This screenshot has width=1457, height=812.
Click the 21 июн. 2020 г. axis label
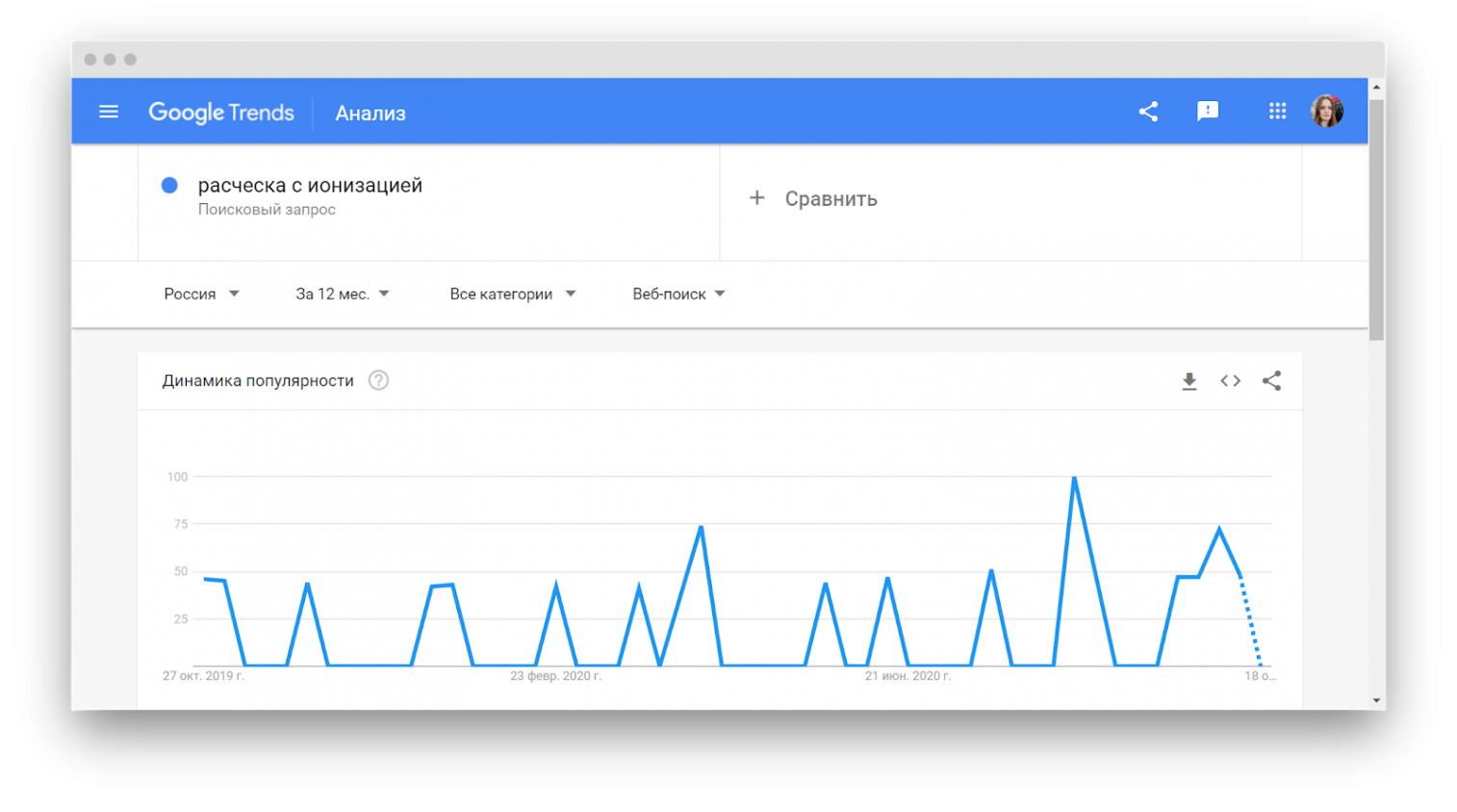907,676
